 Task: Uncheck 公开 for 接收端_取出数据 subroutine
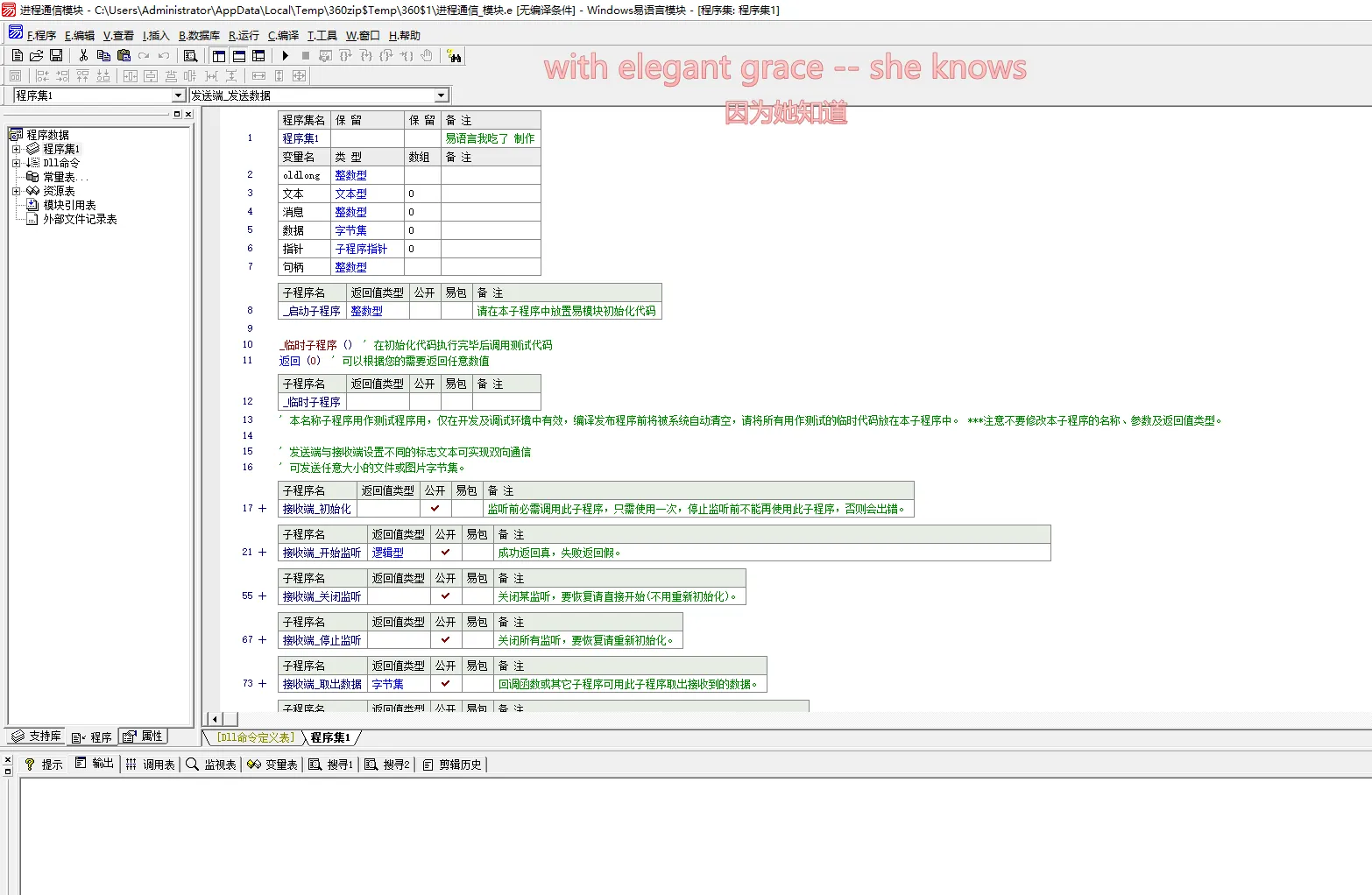[x=445, y=684]
